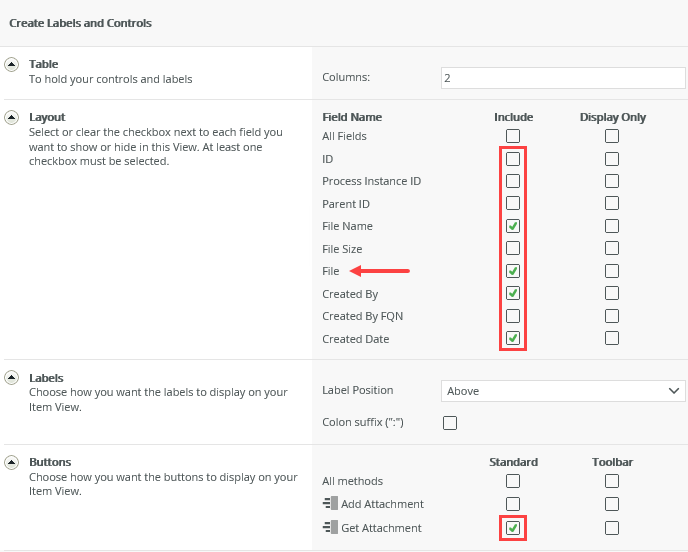Enable the Colon suffix checkbox

pos(450,423)
